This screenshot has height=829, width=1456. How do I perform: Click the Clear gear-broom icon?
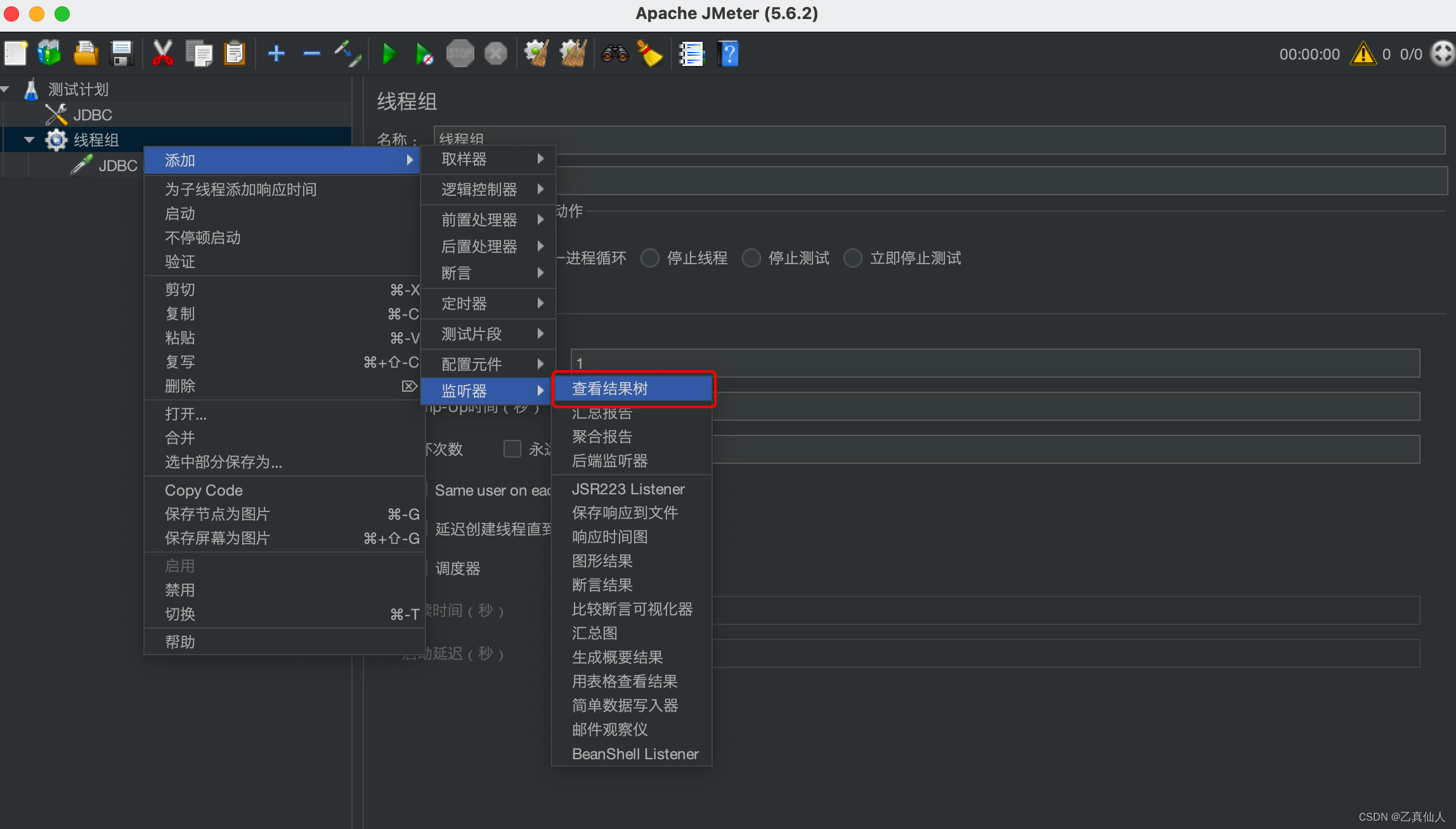coord(536,54)
